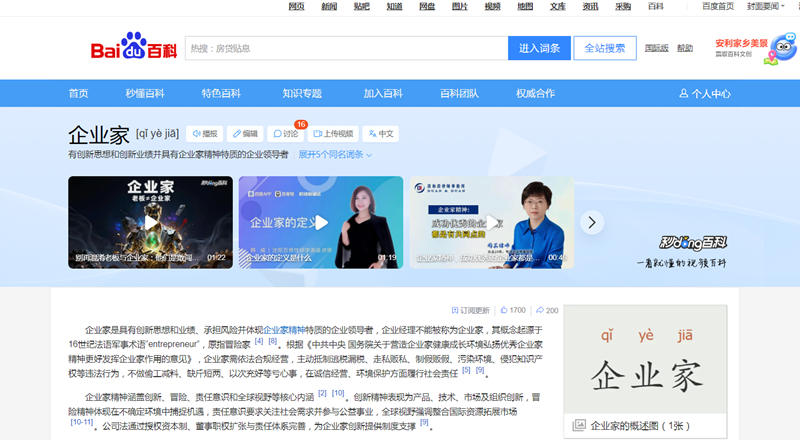Expand 展开5个同名词条
The image size is (800, 440).
[x=335, y=155]
